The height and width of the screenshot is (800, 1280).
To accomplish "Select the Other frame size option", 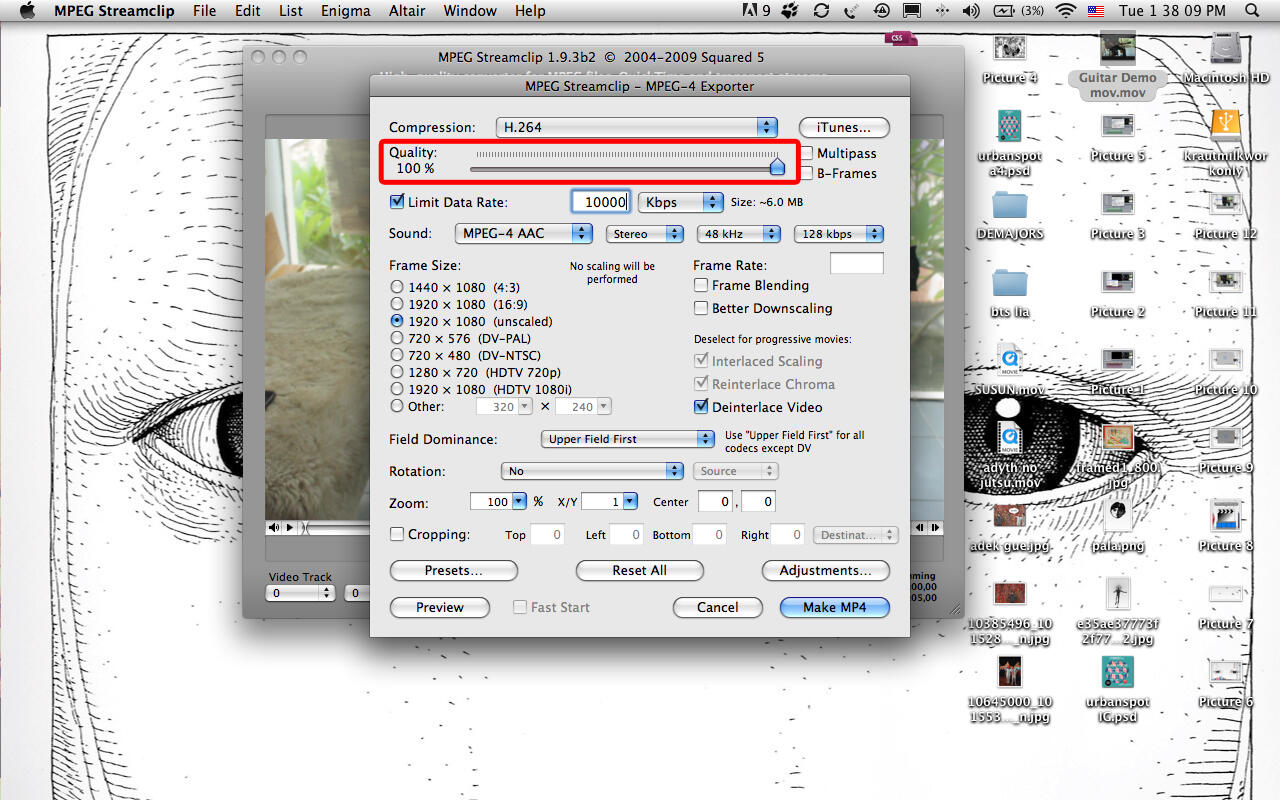I will (x=397, y=406).
